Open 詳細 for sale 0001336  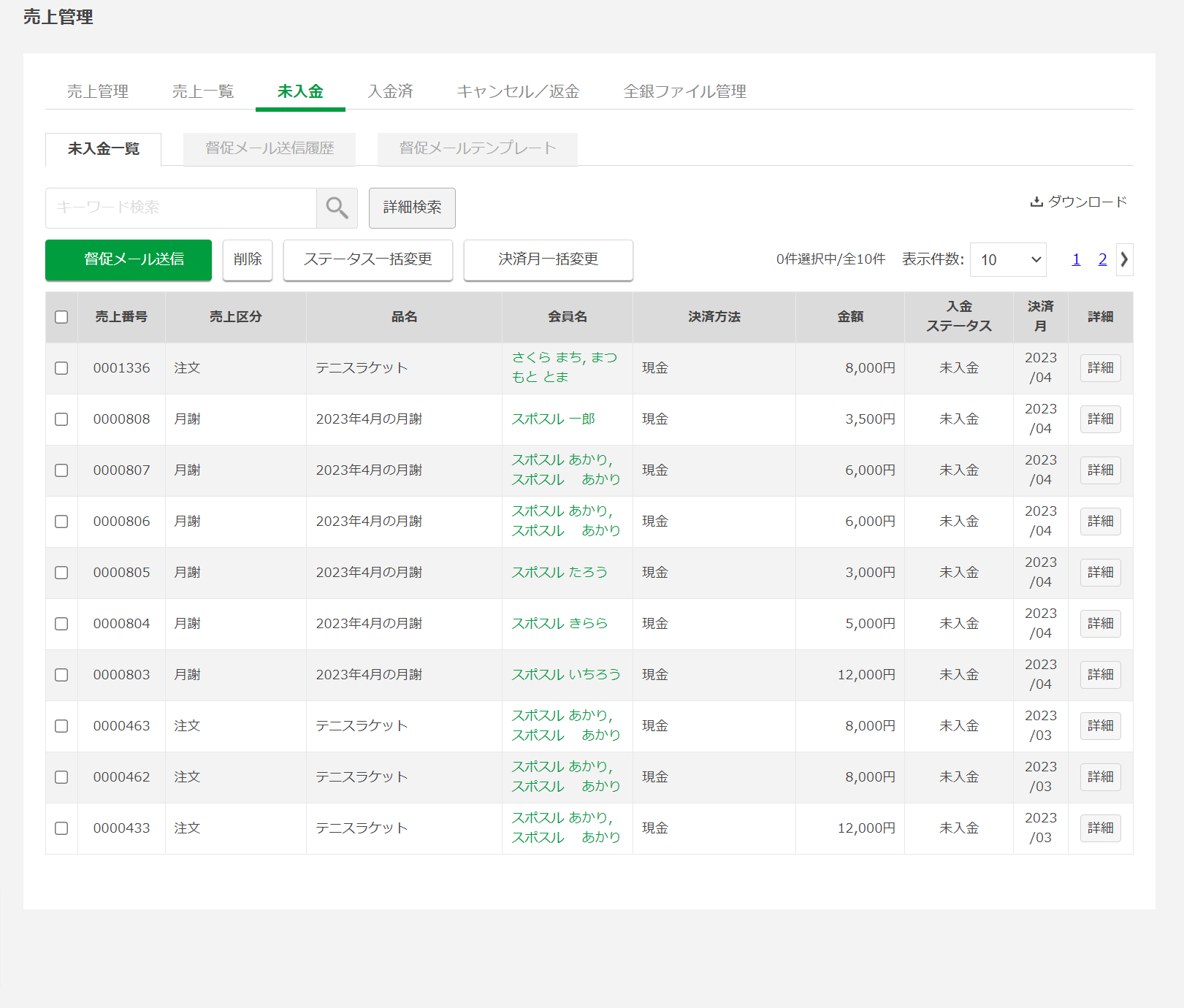pos(1101,368)
